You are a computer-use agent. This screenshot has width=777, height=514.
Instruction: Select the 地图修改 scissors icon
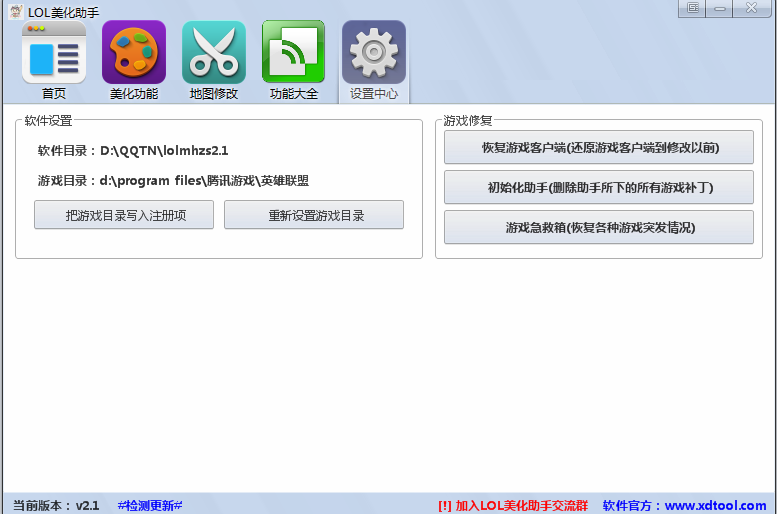pyautogui.click(x=214, y=53)
